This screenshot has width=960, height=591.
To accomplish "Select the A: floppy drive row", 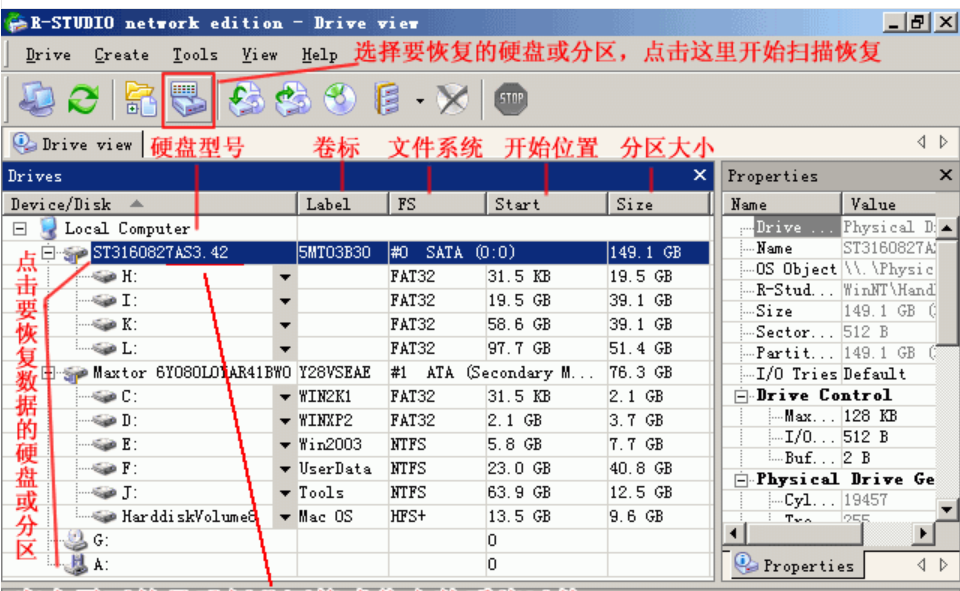I will click(x=356, y=564).
